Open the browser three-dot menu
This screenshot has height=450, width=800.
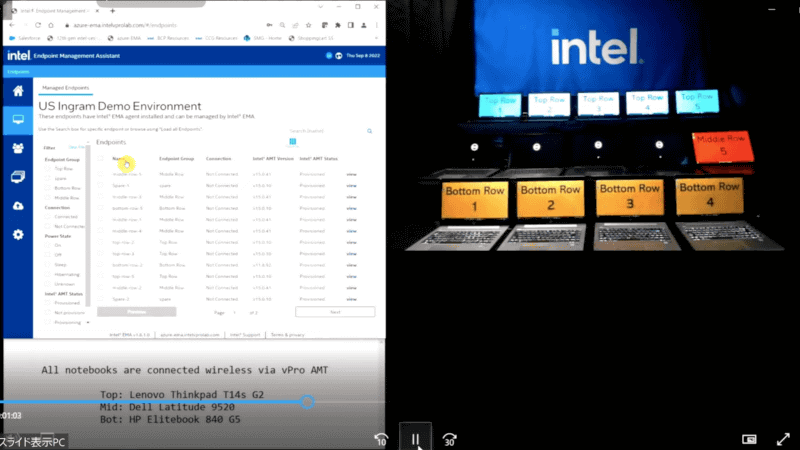(x=377, y=25)
